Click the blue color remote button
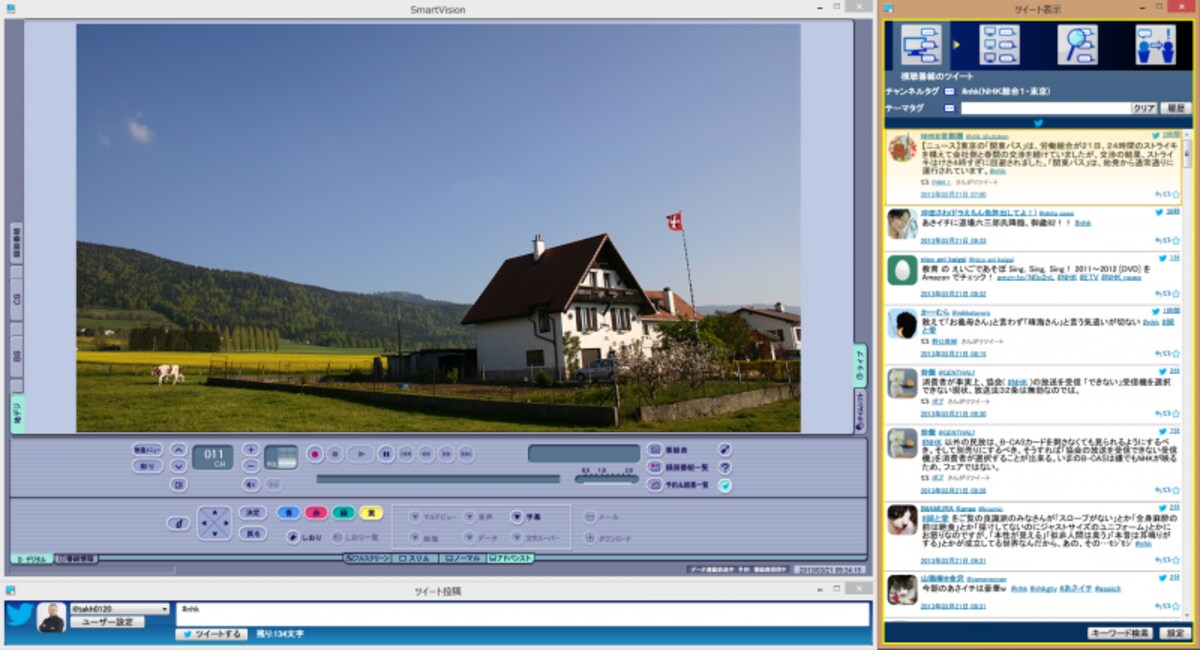 click(x=288, y=513)
